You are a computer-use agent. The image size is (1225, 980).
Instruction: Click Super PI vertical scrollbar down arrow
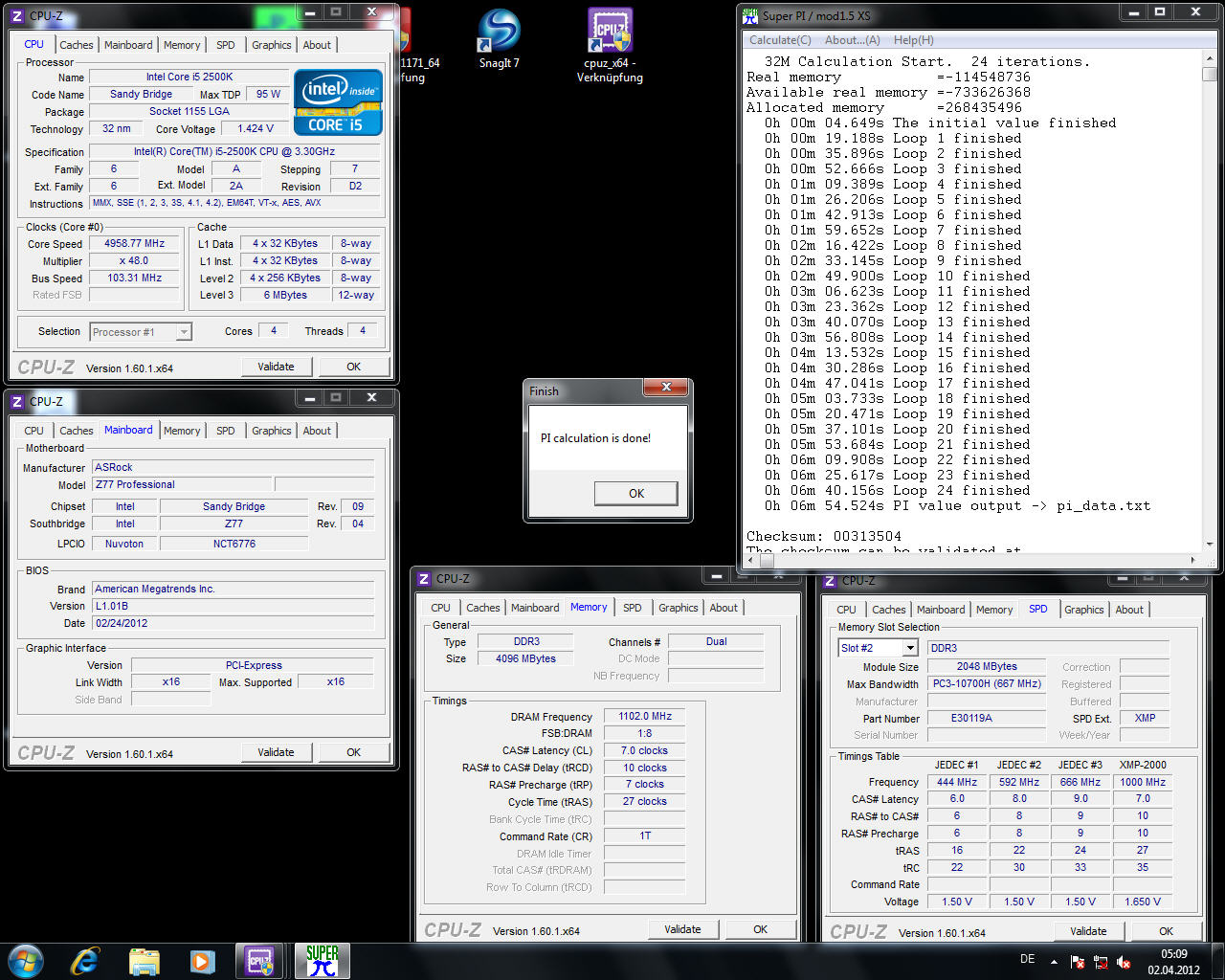(1209, 543)
